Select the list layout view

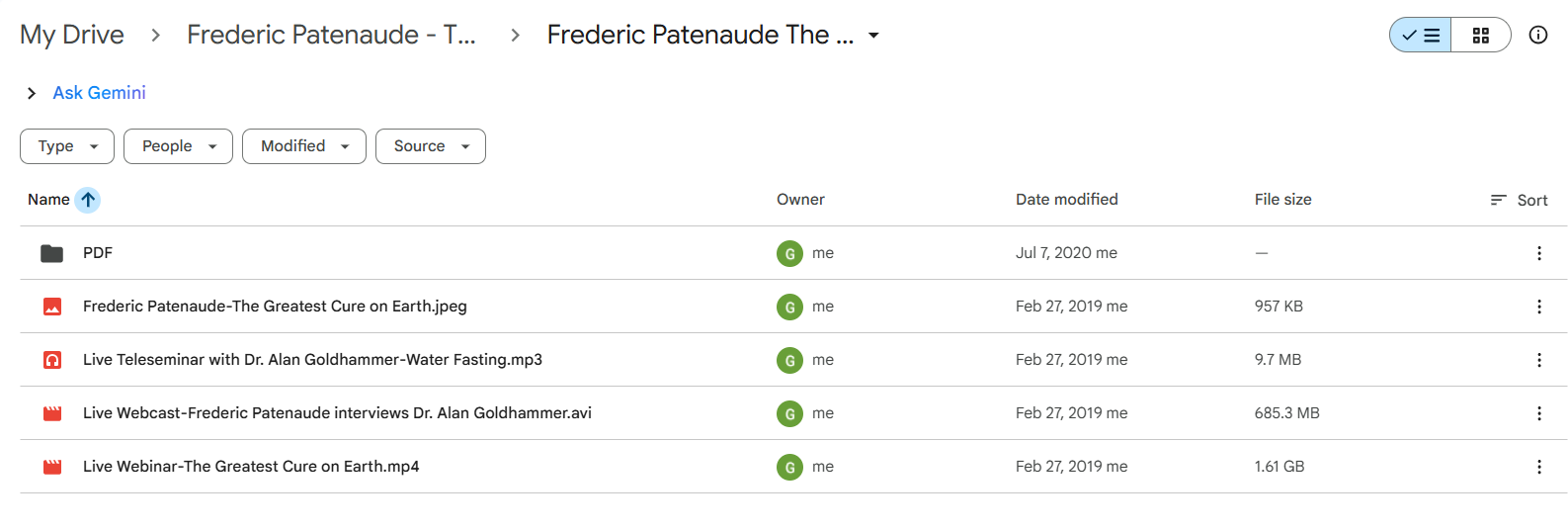click(x=1421, y=36)
